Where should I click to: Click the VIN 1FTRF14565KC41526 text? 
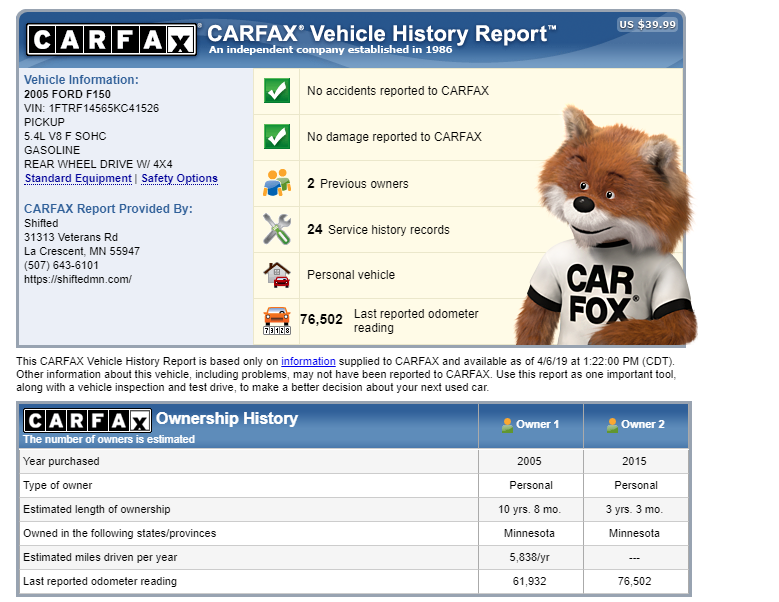(x=91, y=108)
